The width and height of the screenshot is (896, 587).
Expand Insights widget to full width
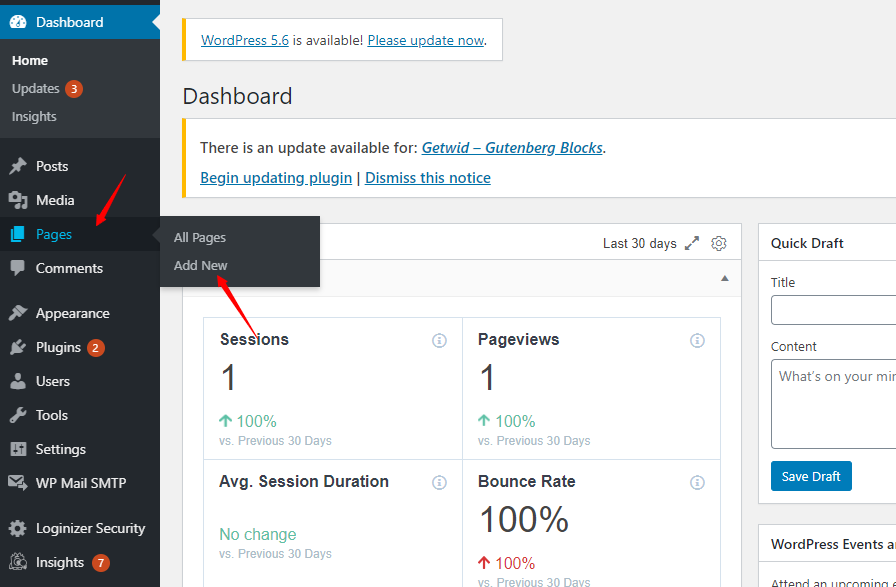692,243
